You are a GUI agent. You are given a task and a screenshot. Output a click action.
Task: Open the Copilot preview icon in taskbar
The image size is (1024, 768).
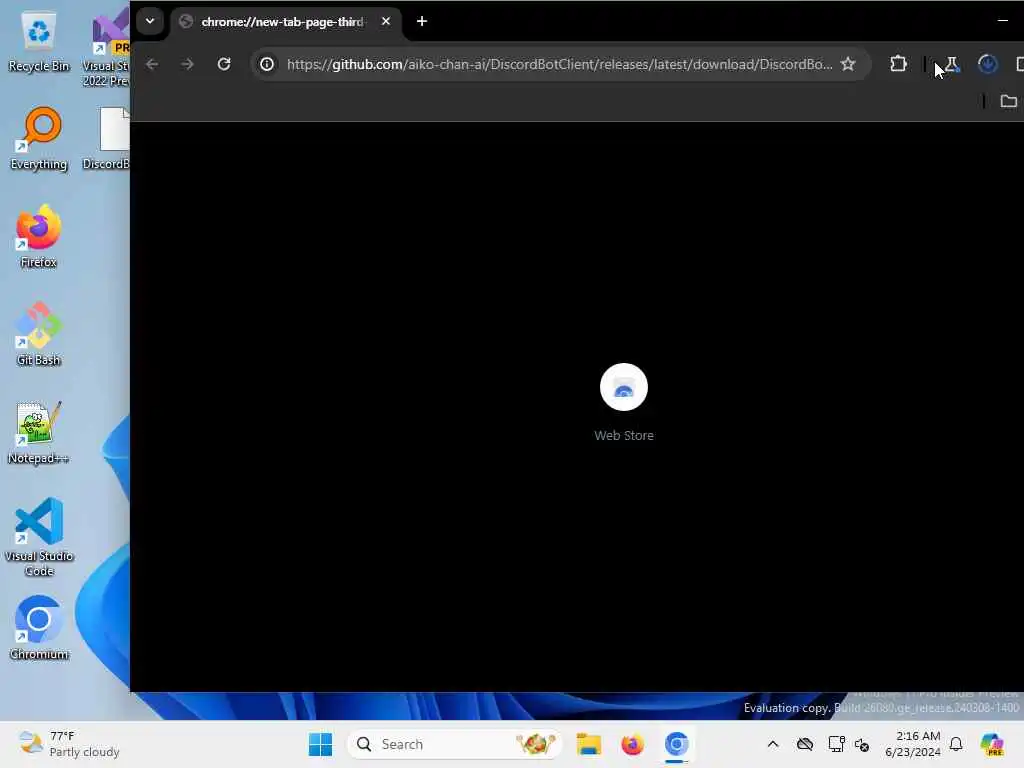click(992, 744)
